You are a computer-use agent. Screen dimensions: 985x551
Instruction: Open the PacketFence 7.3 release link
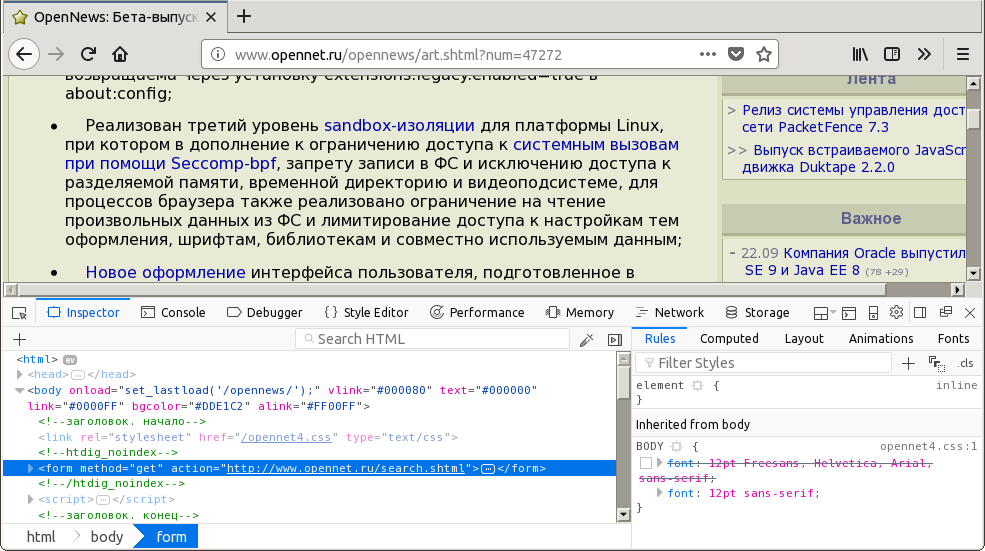point(853,119)
